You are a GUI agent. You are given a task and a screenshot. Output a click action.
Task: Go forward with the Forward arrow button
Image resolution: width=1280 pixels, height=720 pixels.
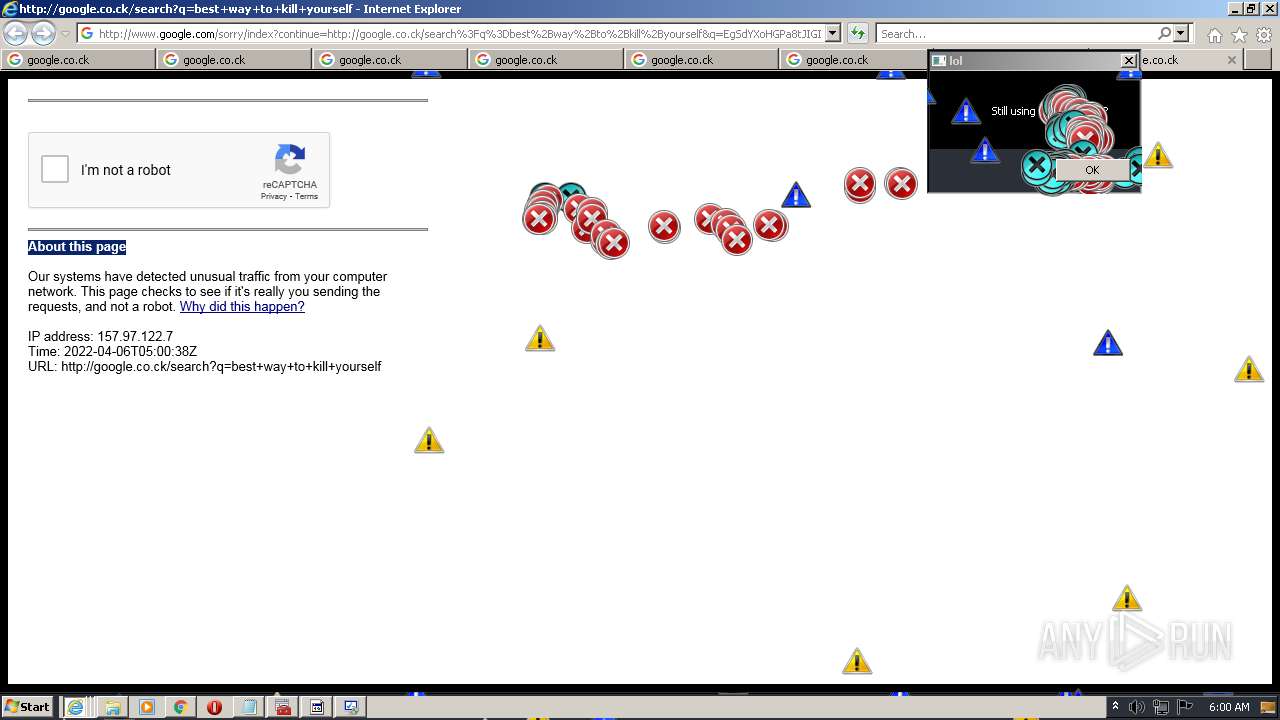pyautogui.click(x=43, y=34)
